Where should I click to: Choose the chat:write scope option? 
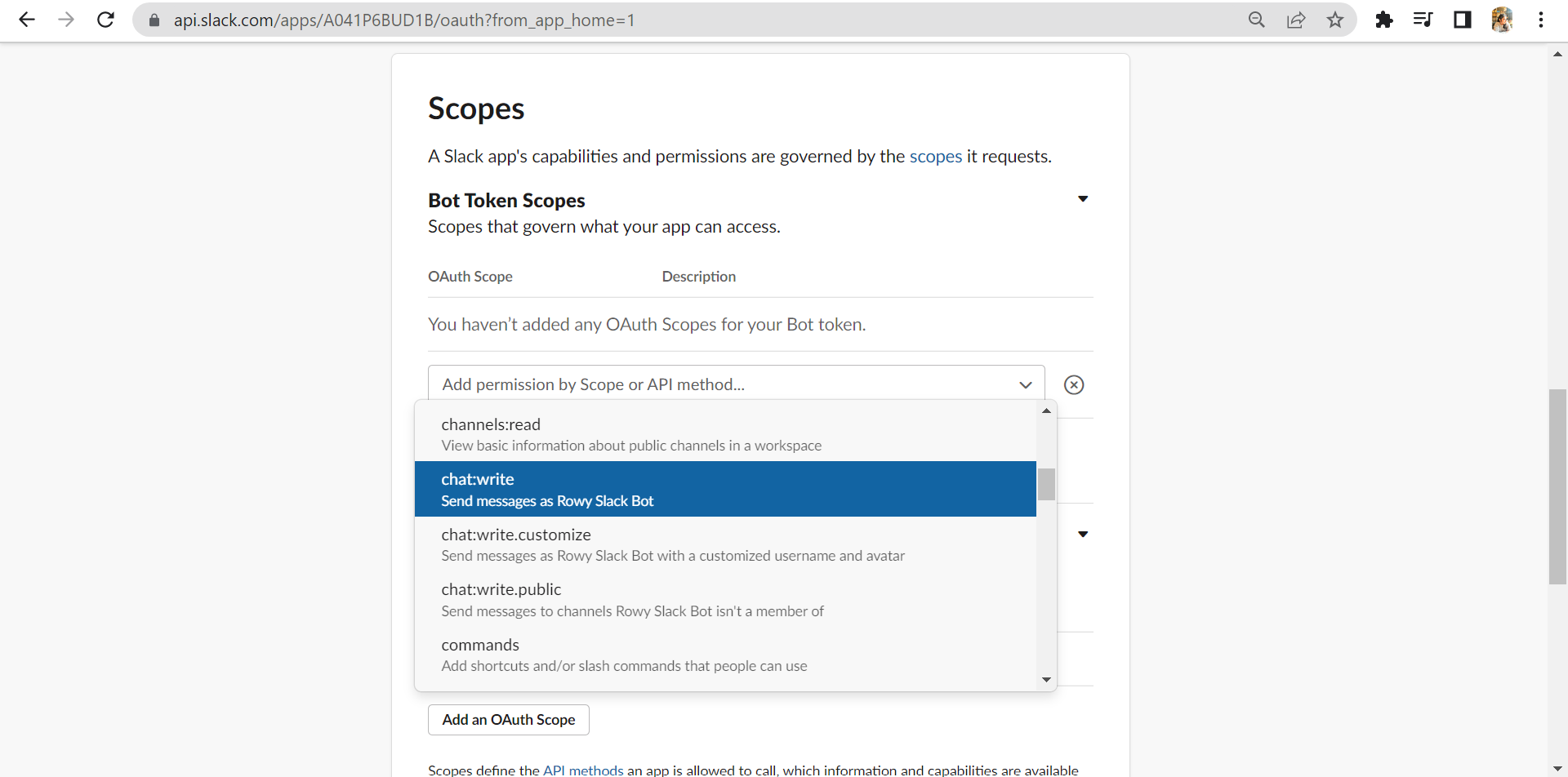click(724, 489)
